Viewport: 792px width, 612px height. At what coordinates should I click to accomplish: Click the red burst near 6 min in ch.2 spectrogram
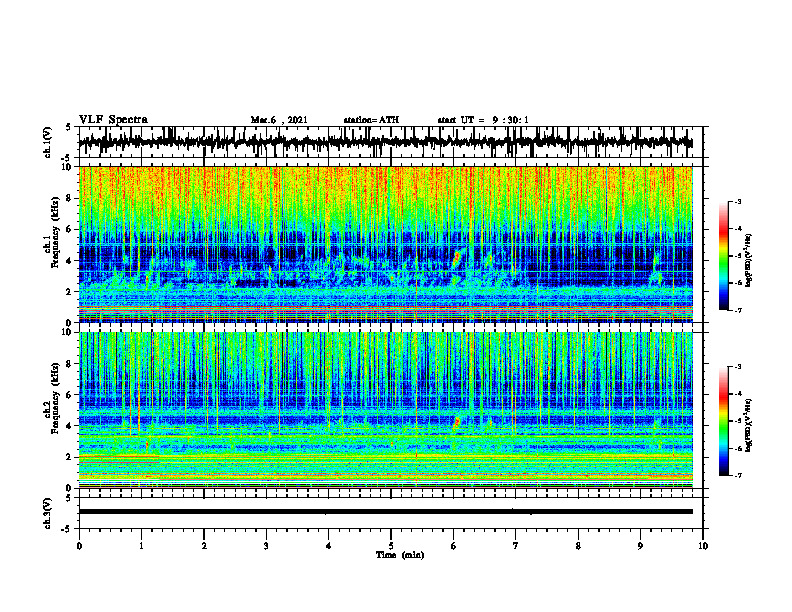[x=457, y=422]
